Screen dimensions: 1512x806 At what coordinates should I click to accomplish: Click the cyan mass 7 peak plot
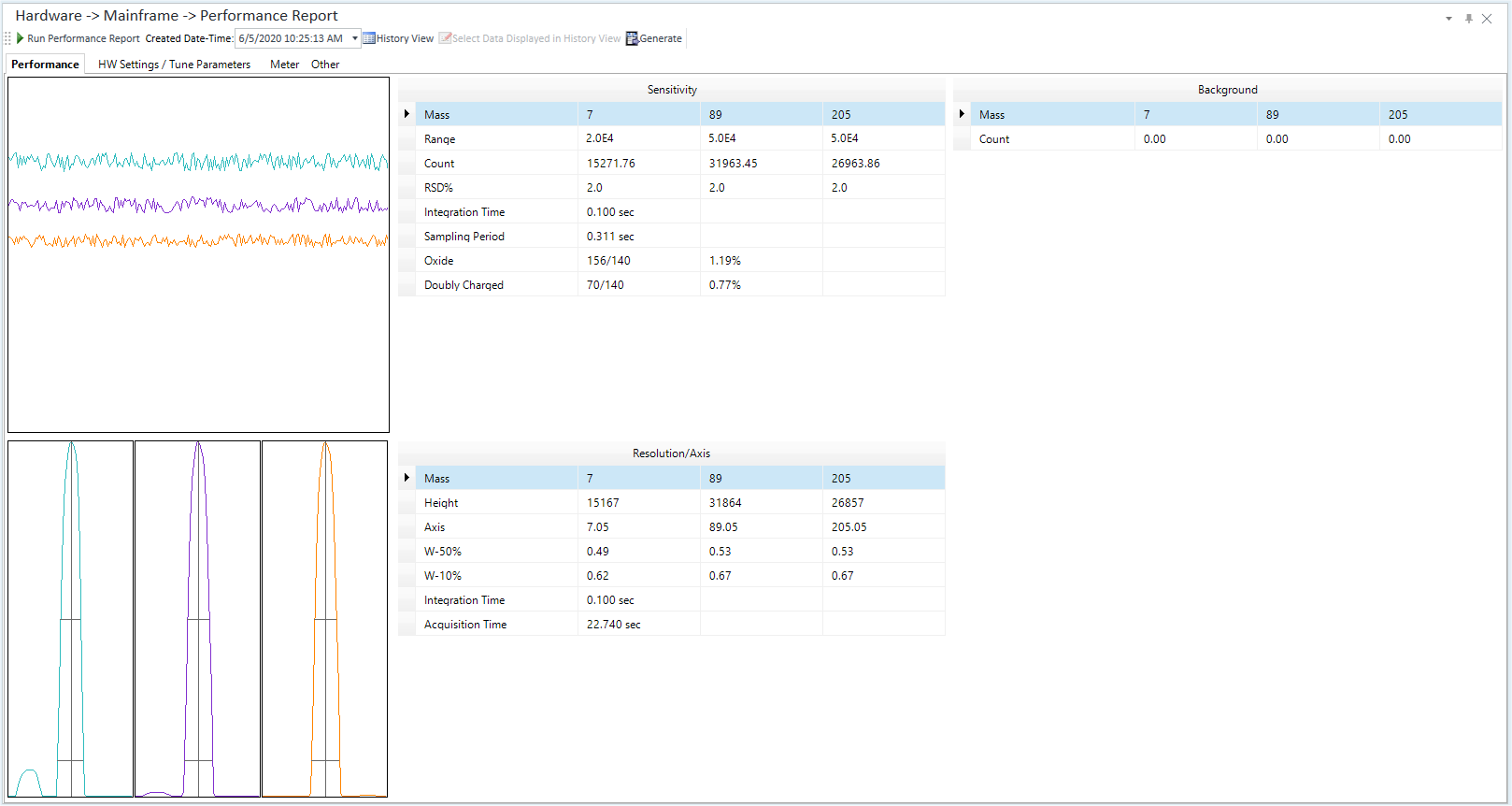tap(71, 619)
